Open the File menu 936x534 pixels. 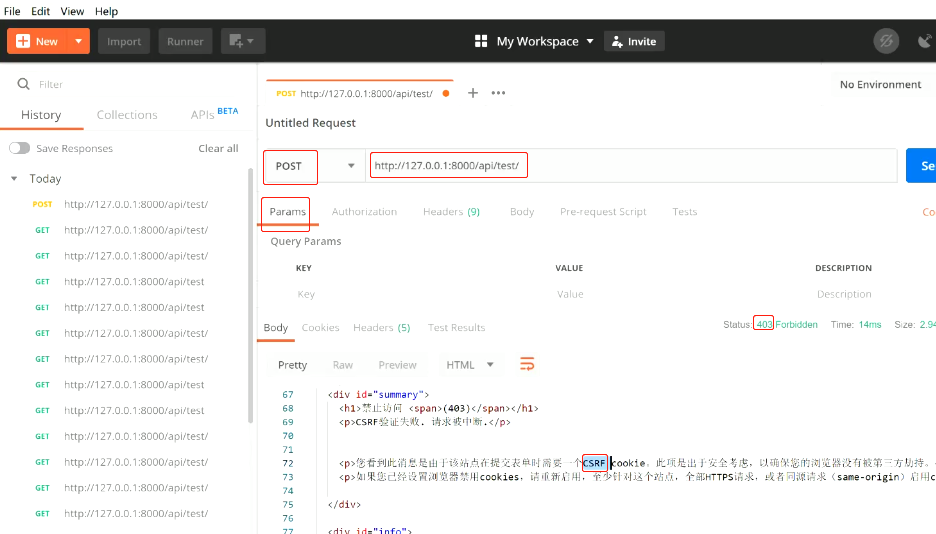click(x=12, y=11)
